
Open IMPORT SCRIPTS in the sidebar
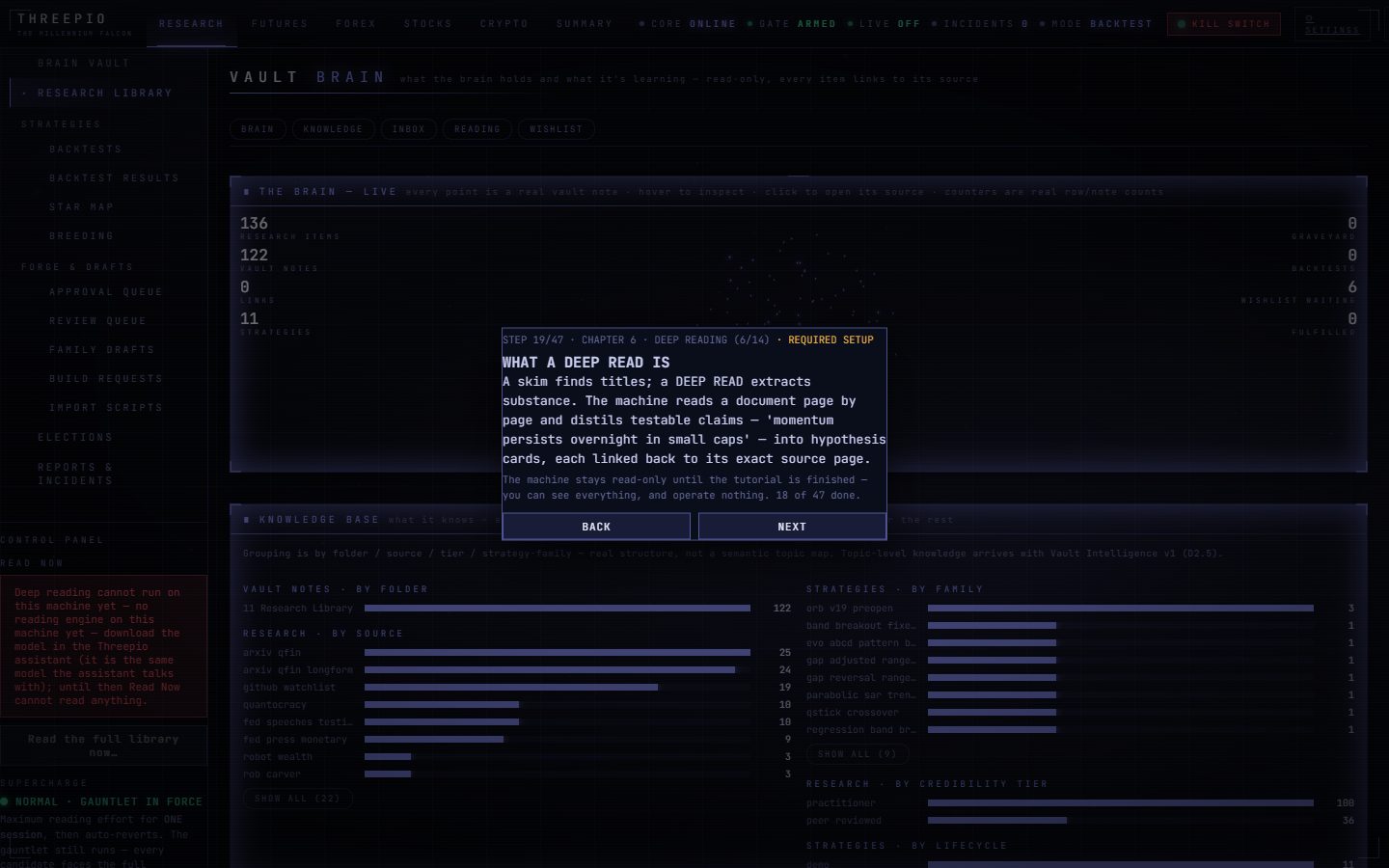click(x=106, y=408)
